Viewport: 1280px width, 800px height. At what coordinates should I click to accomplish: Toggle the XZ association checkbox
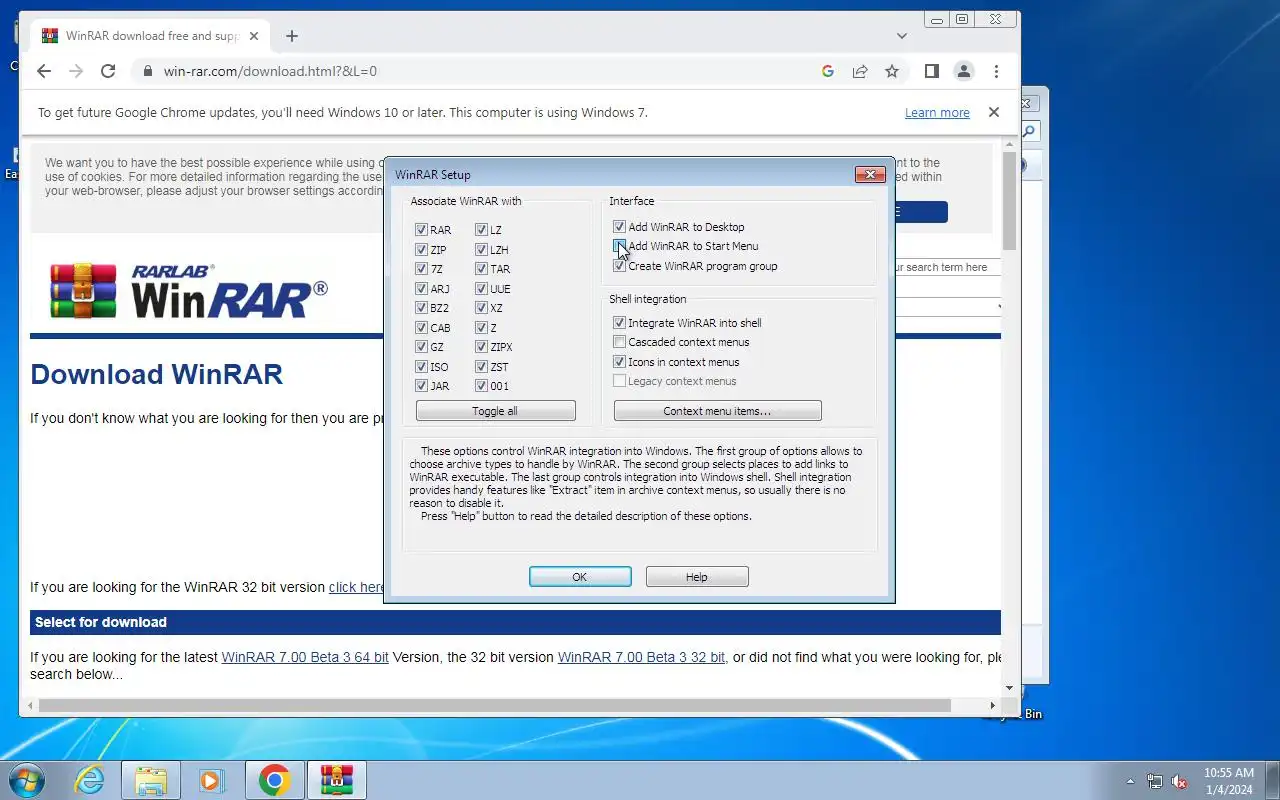[x=481, y=308]
